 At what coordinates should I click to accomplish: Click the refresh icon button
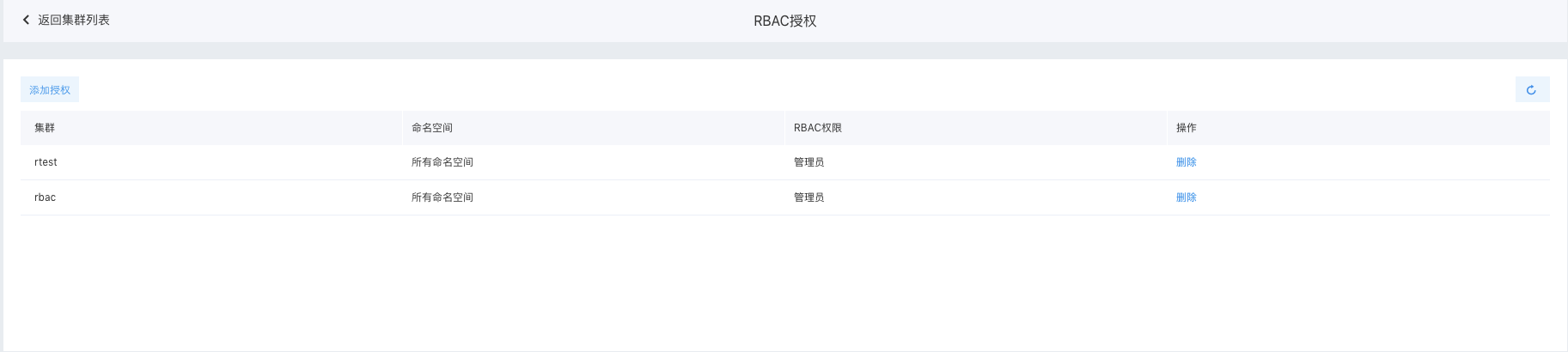click(1532, 89)
